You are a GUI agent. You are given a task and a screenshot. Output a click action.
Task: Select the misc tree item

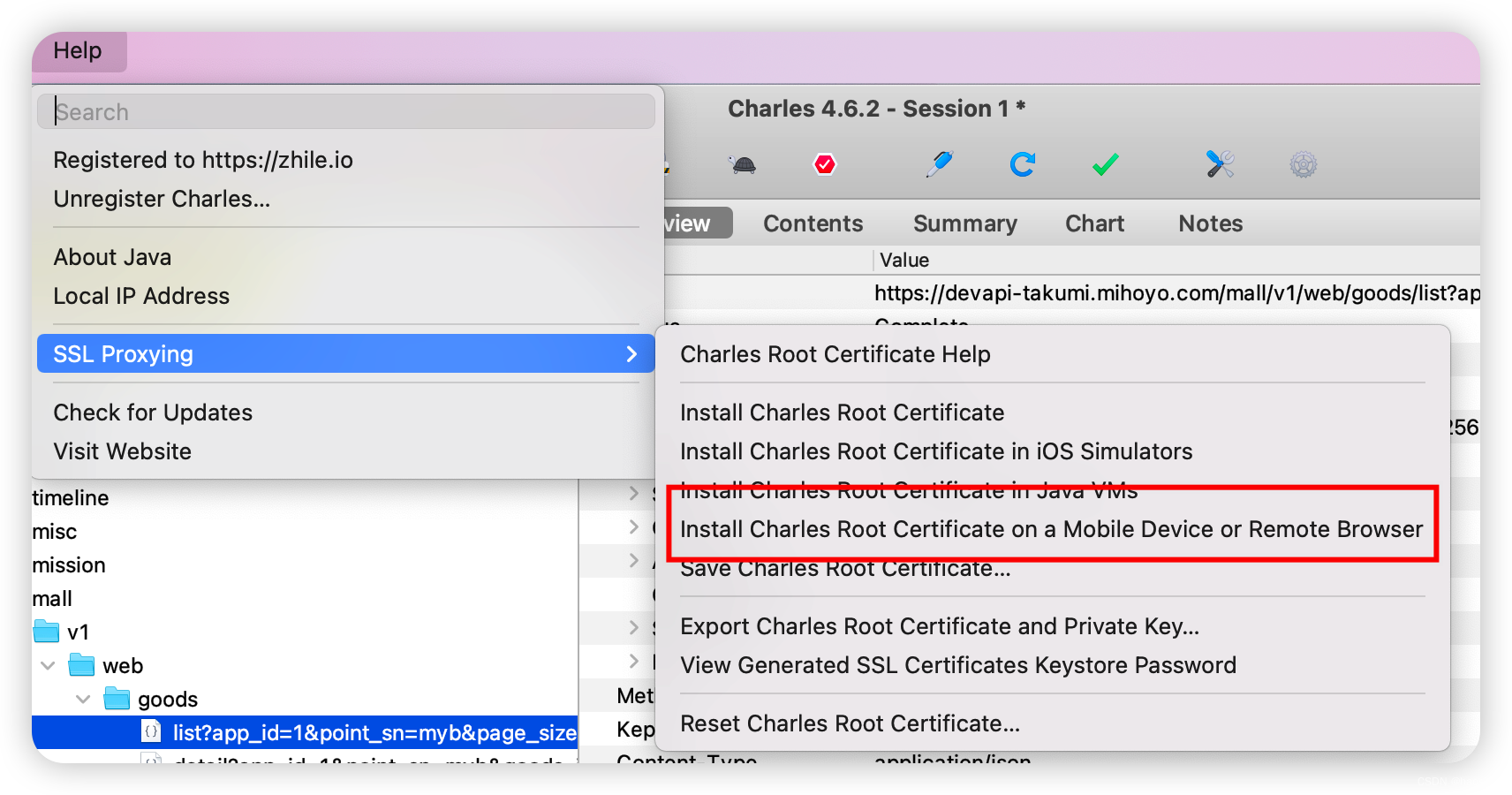pyautogui.click(x=55, y=532)
